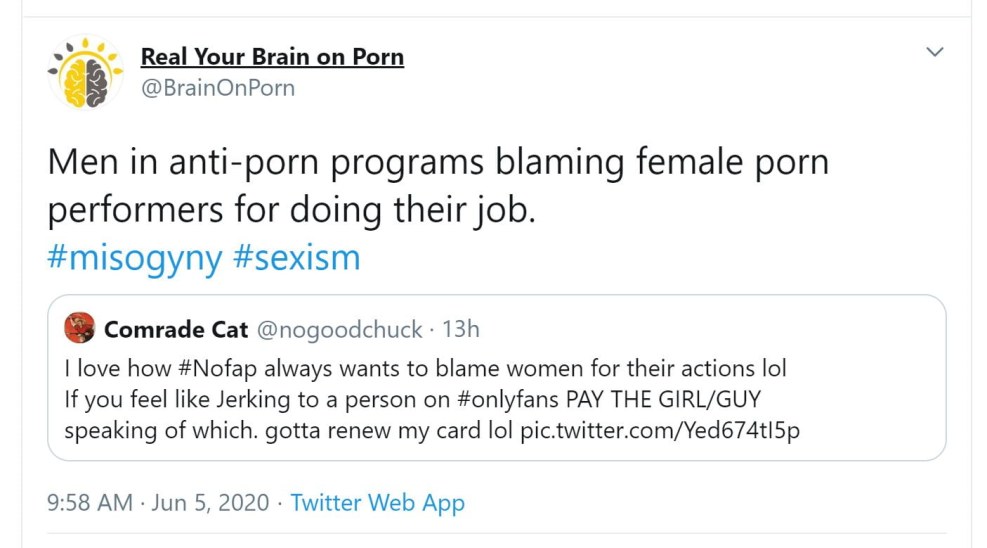987x548 pixels.
Task: Click the Comrade Cat display name
Action: (x=176, y=329)
